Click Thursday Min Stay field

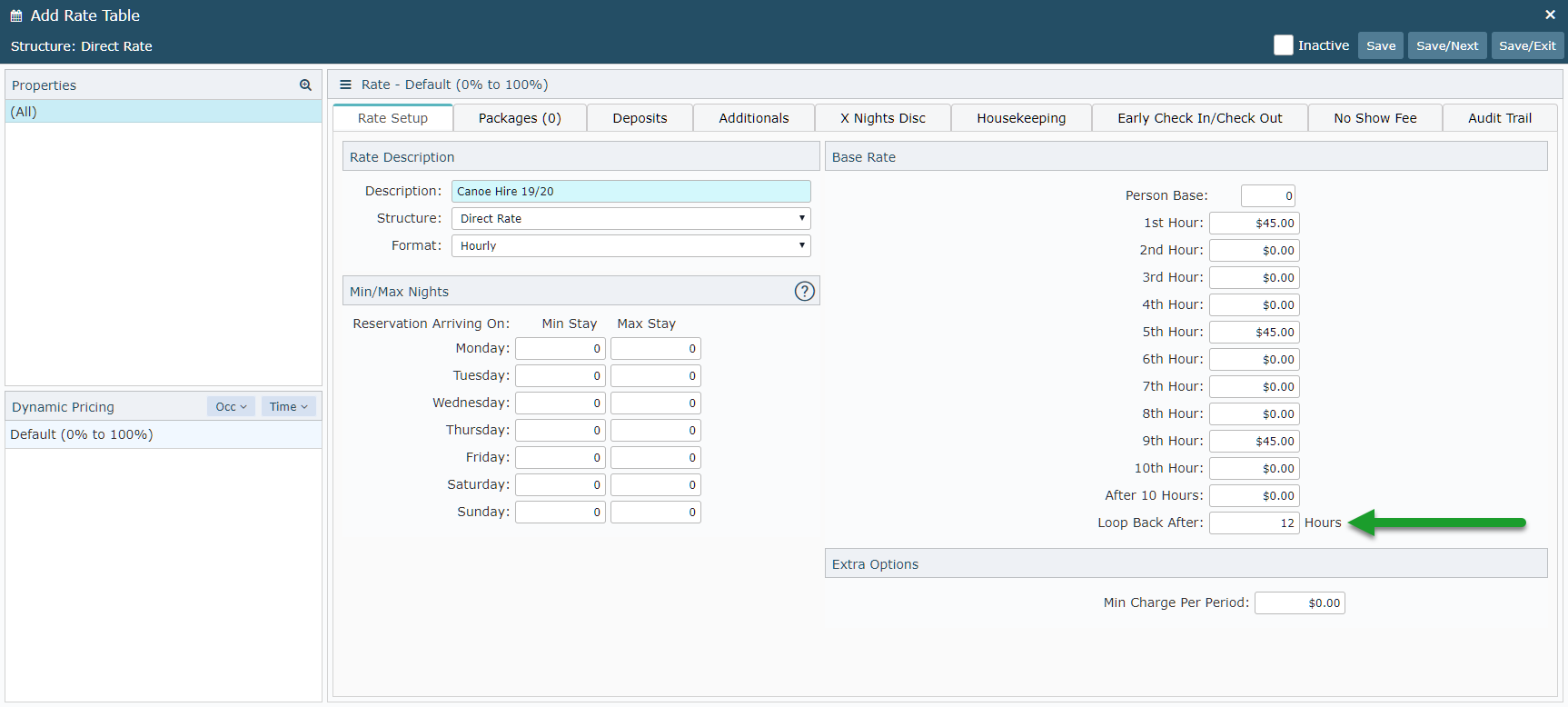point(560,431)
